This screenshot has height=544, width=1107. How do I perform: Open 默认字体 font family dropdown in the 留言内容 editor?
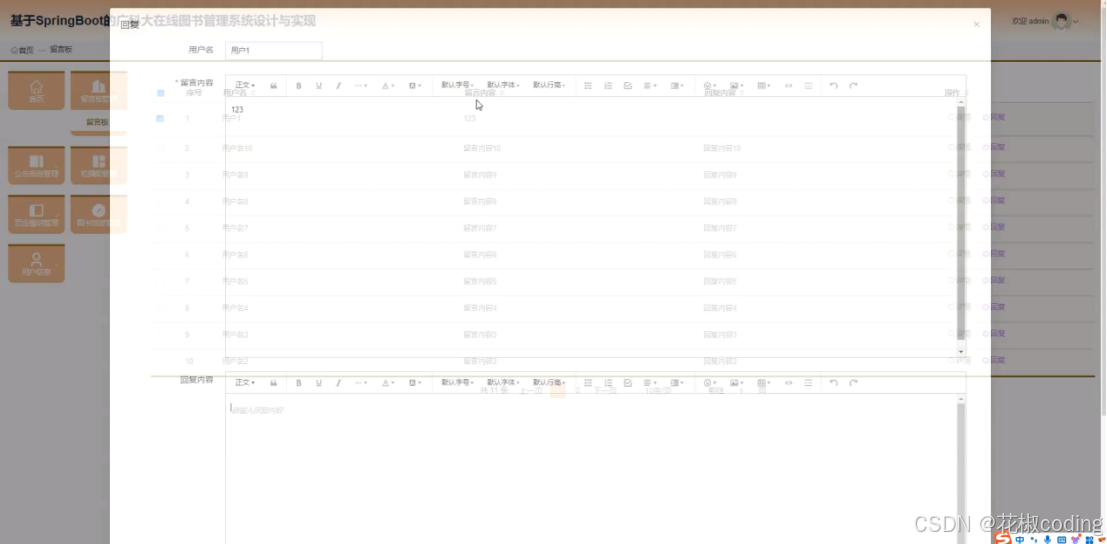point(503,85)
